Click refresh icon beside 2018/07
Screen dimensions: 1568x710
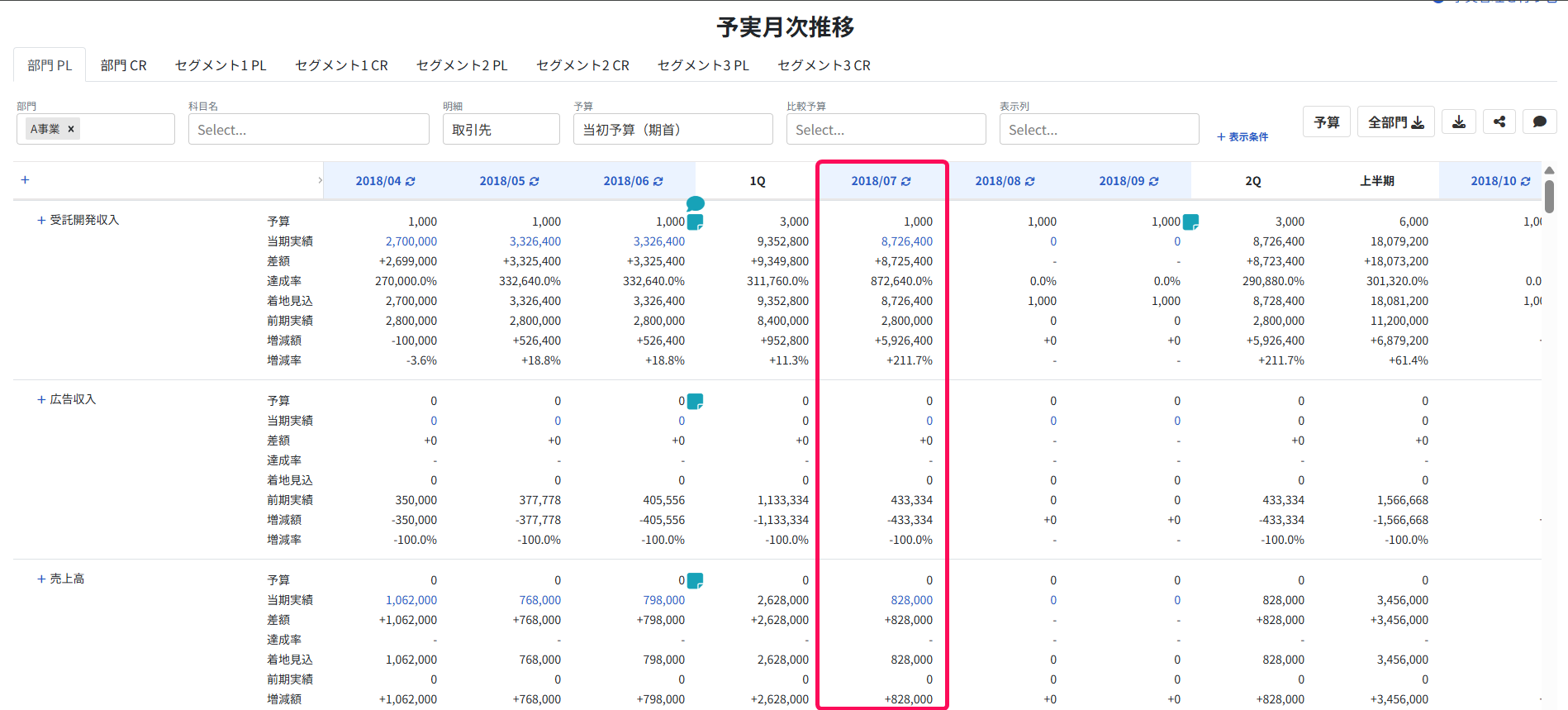click(906, 181)
